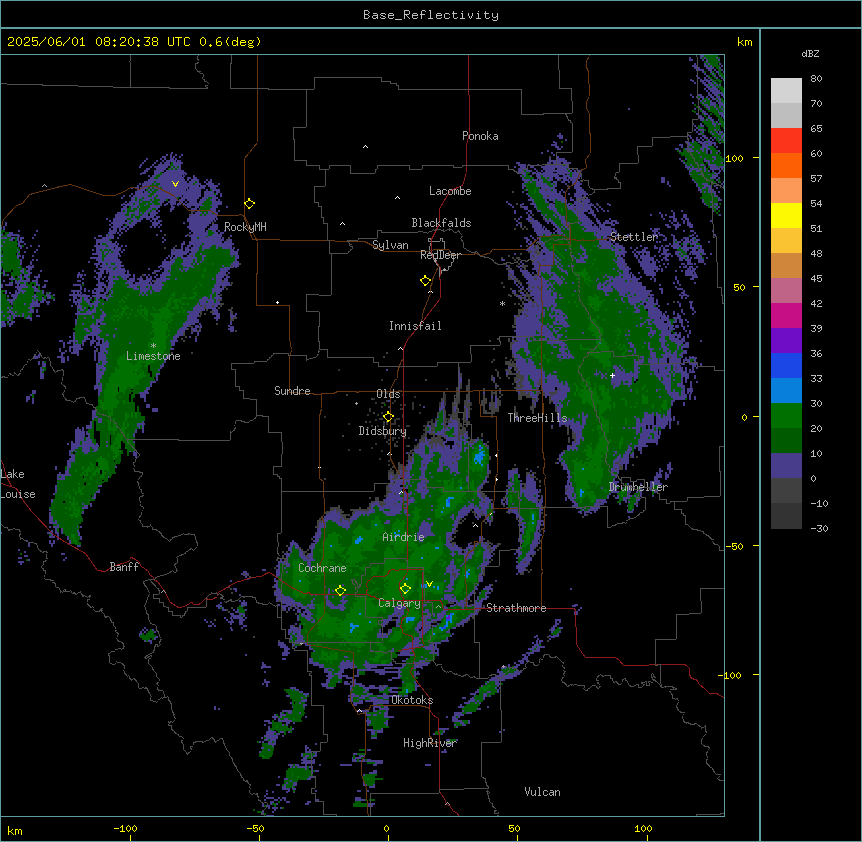Click the HighRiver label

coord(430,743)
